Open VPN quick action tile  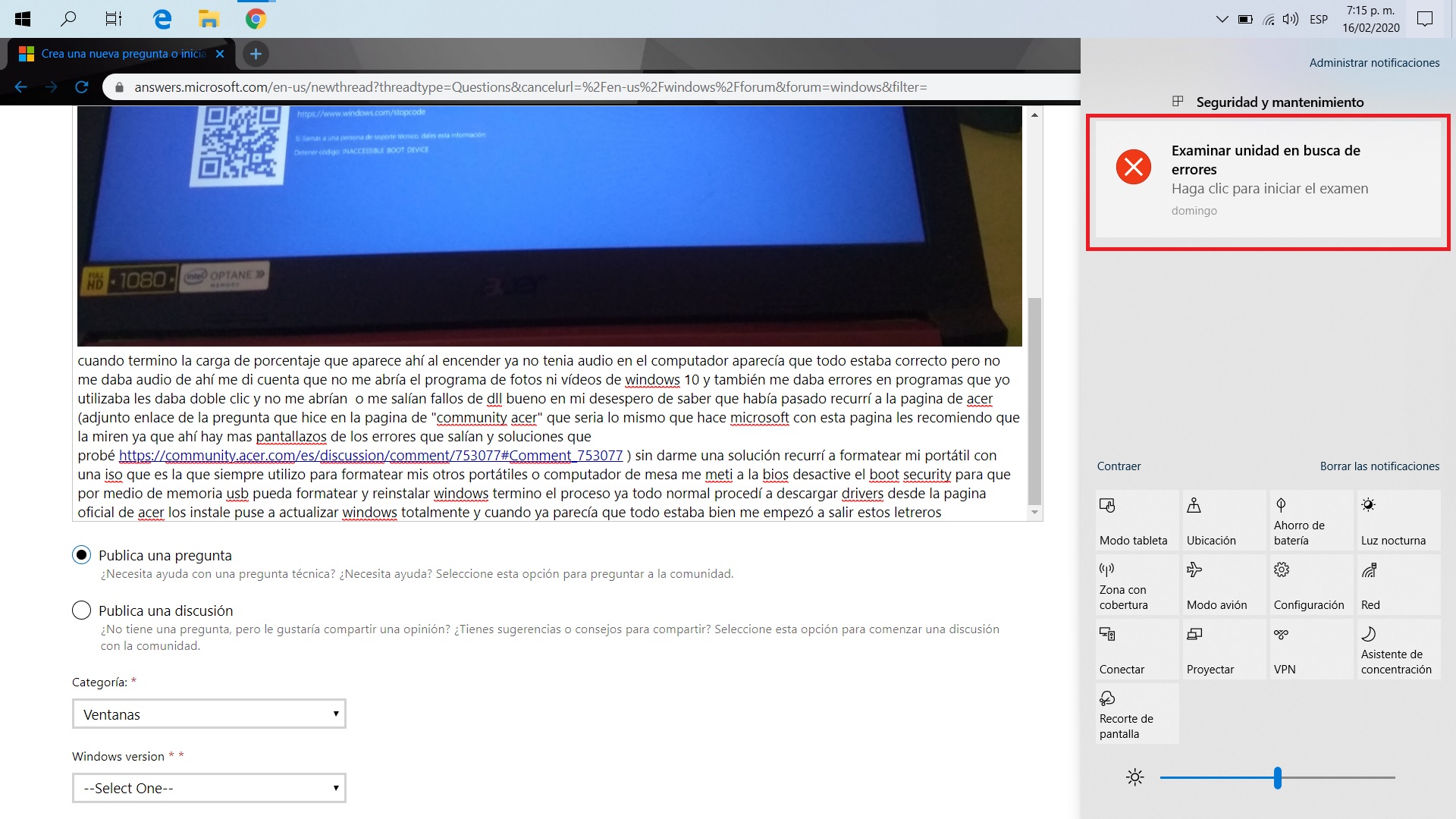click(x=1311, y=649)
